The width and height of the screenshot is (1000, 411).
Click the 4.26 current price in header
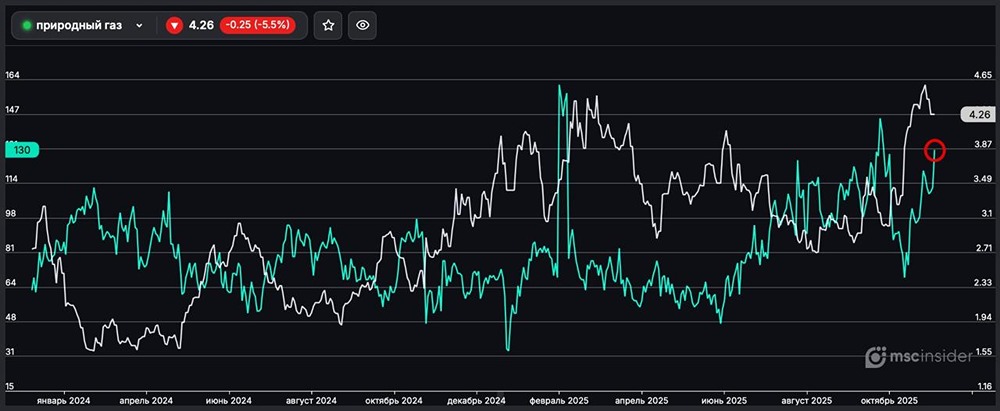click(x=202, y=26)
